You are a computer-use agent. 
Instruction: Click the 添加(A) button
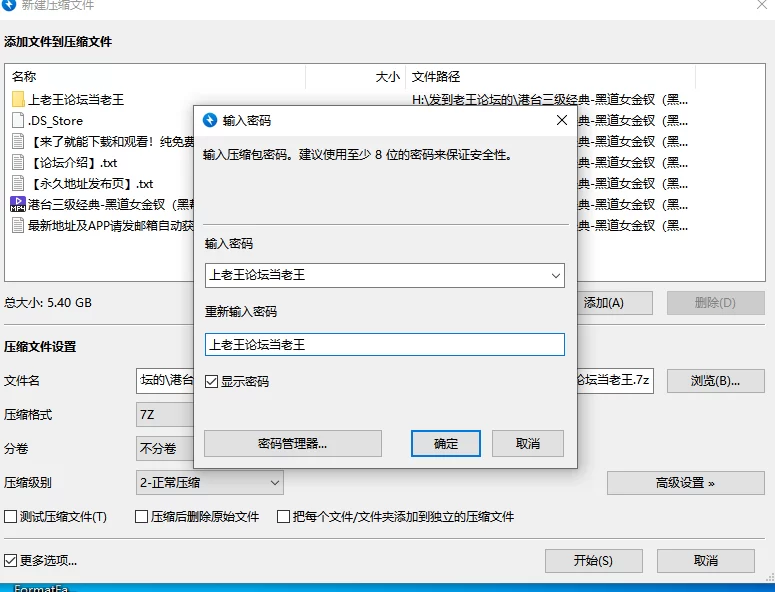pos(614,302)
